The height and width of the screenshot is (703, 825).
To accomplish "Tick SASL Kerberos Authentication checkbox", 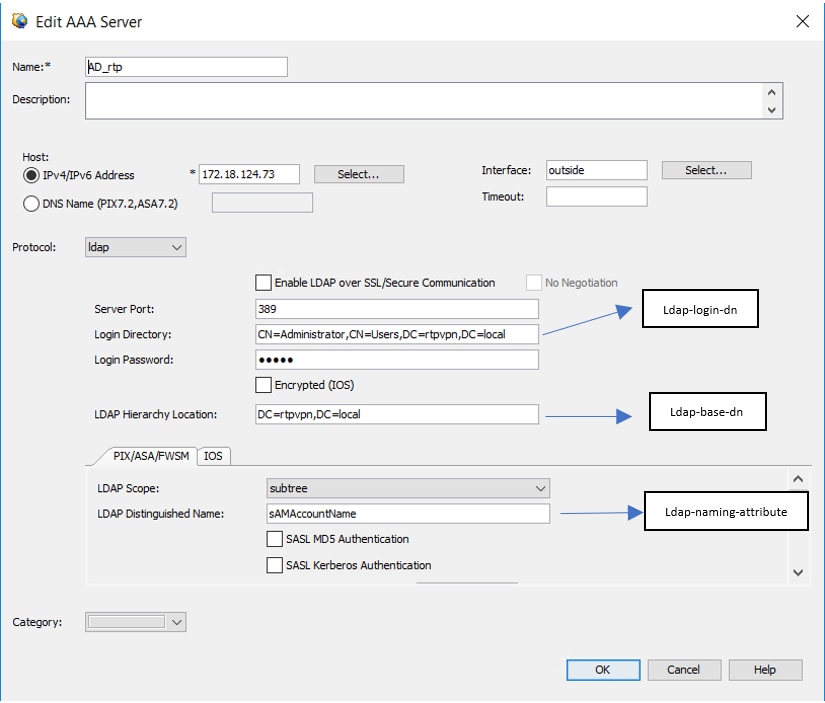I will pyautogui.click(x=275, y=565).
